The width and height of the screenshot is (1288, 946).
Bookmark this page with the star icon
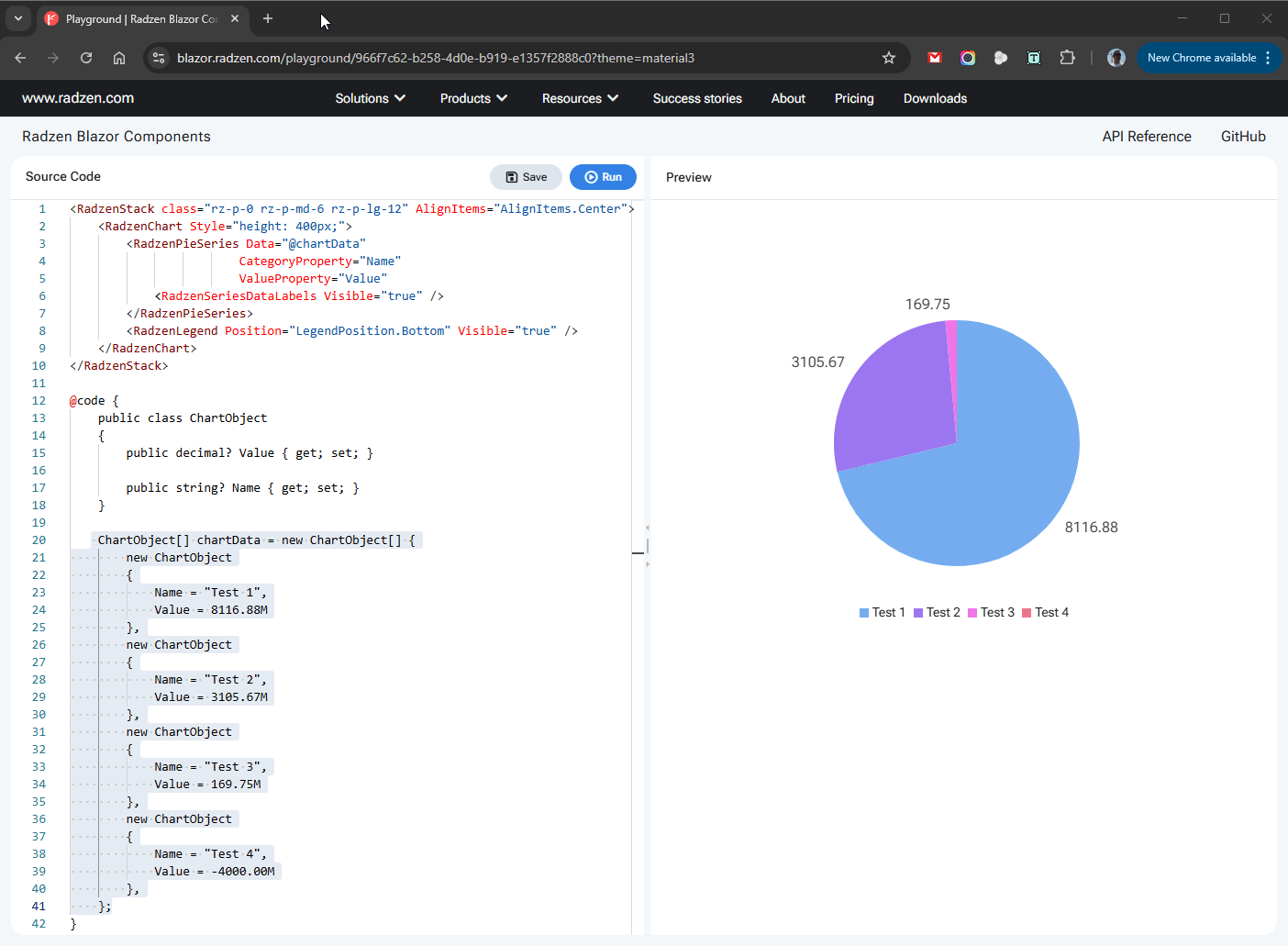click(x=888, y=58)
